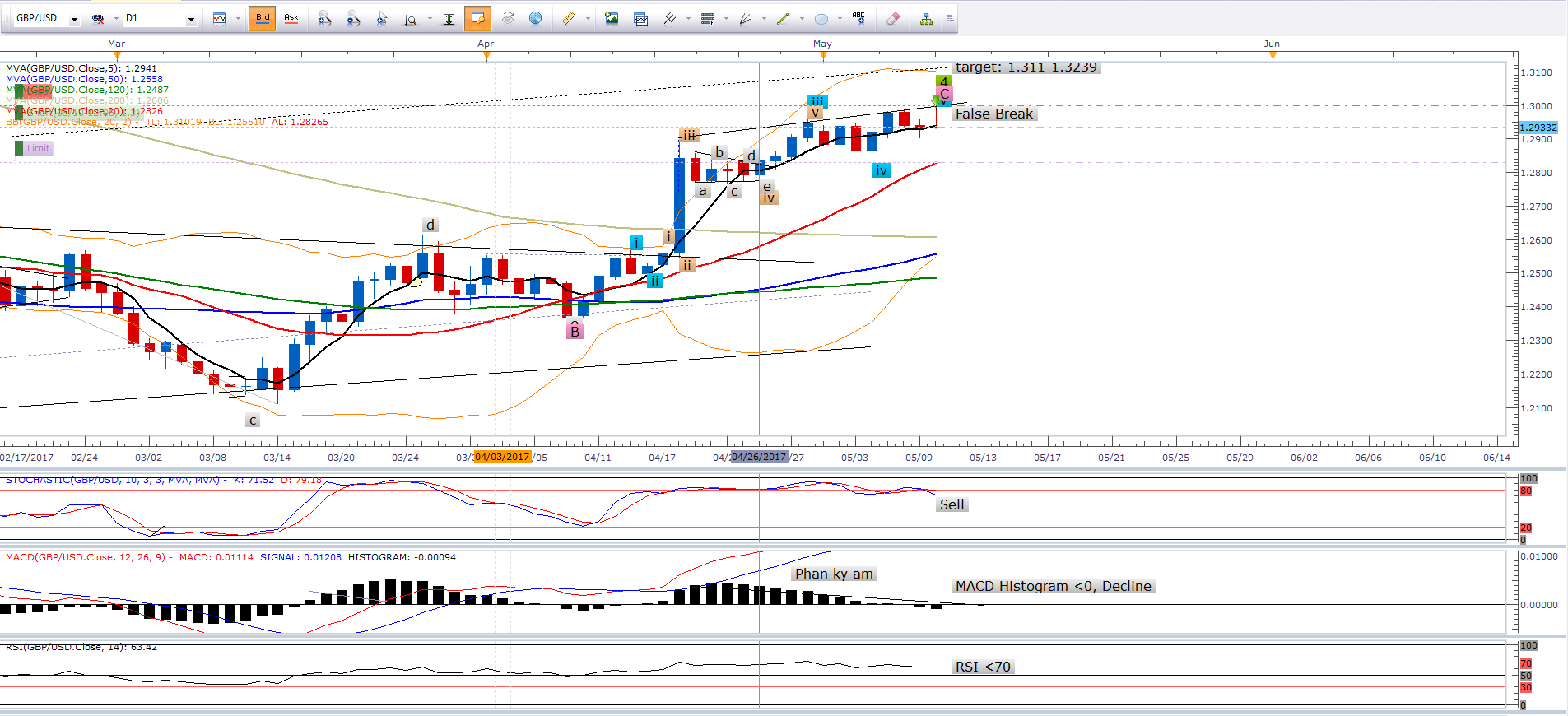The image size is (1568, 716).
Task: Open the D1 timeframe dropdown
Action: [x=191, y=19]
